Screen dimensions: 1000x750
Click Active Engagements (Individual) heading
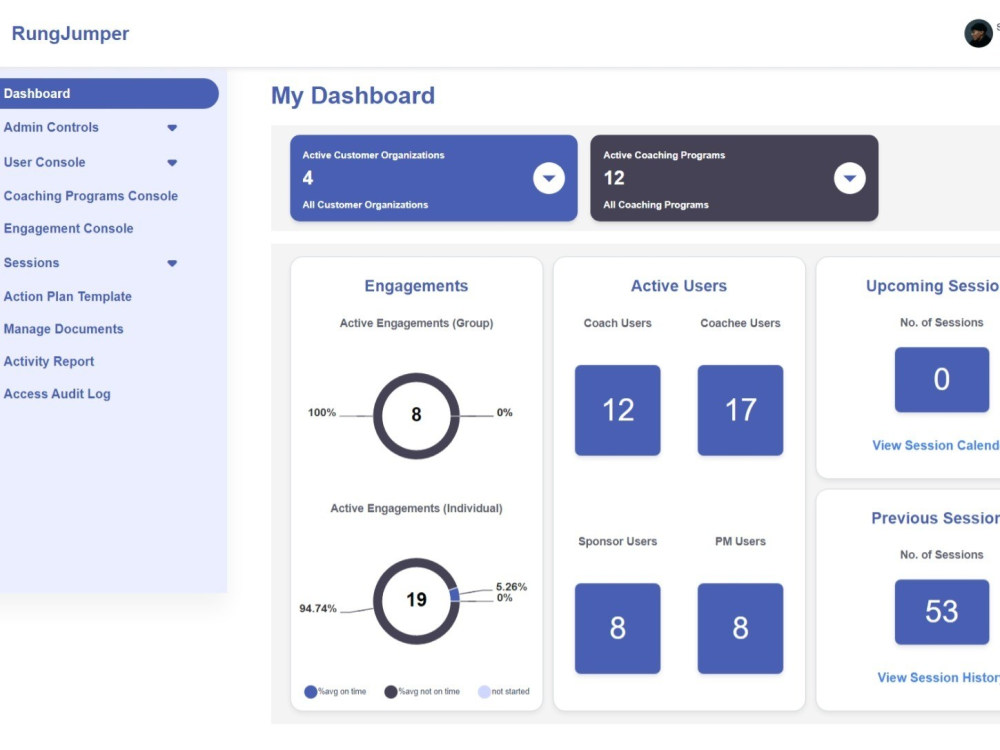[x=416, y=508]
